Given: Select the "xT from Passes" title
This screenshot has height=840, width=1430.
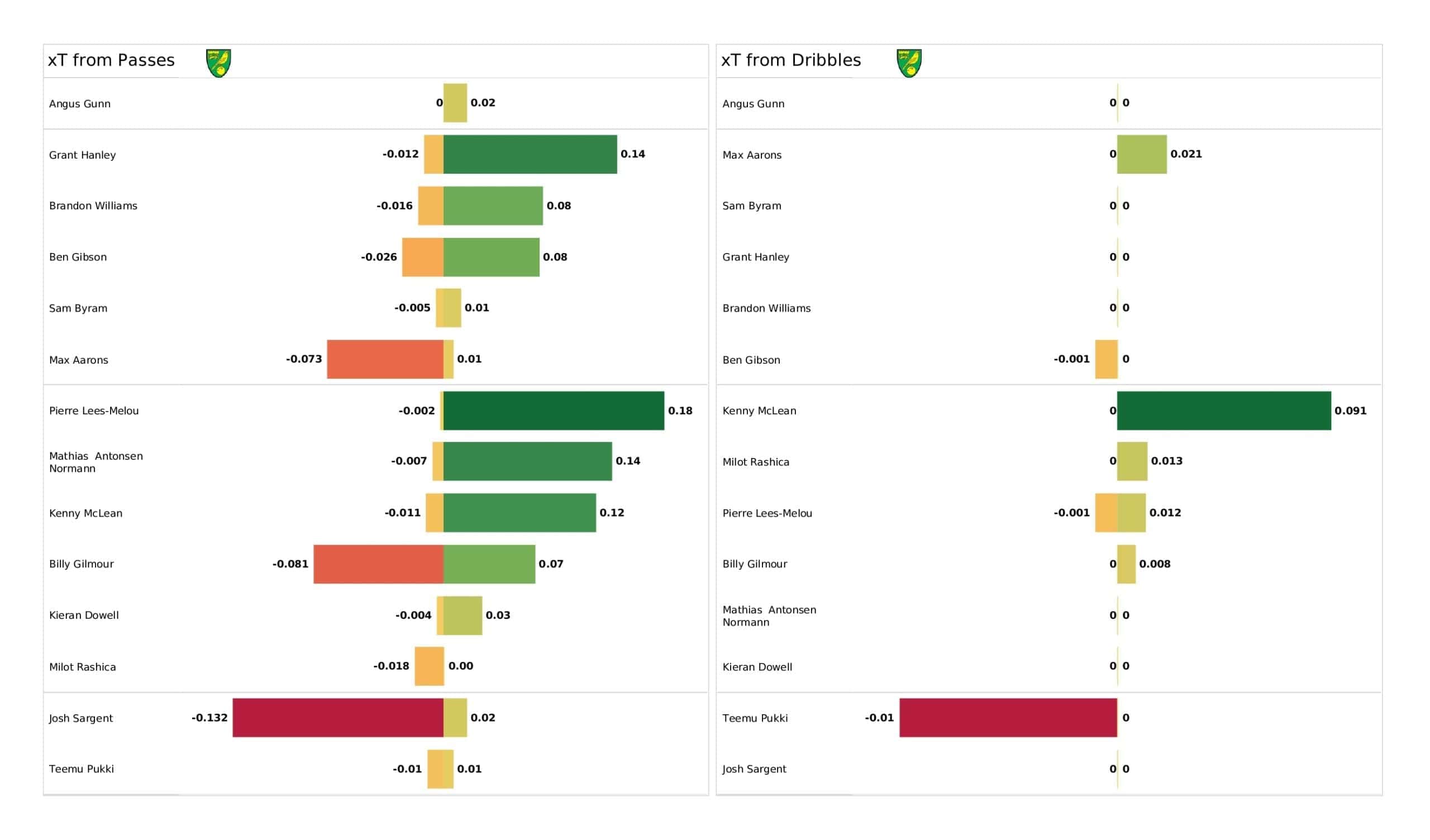Looking at the screenshot, I should pos(111,60).
